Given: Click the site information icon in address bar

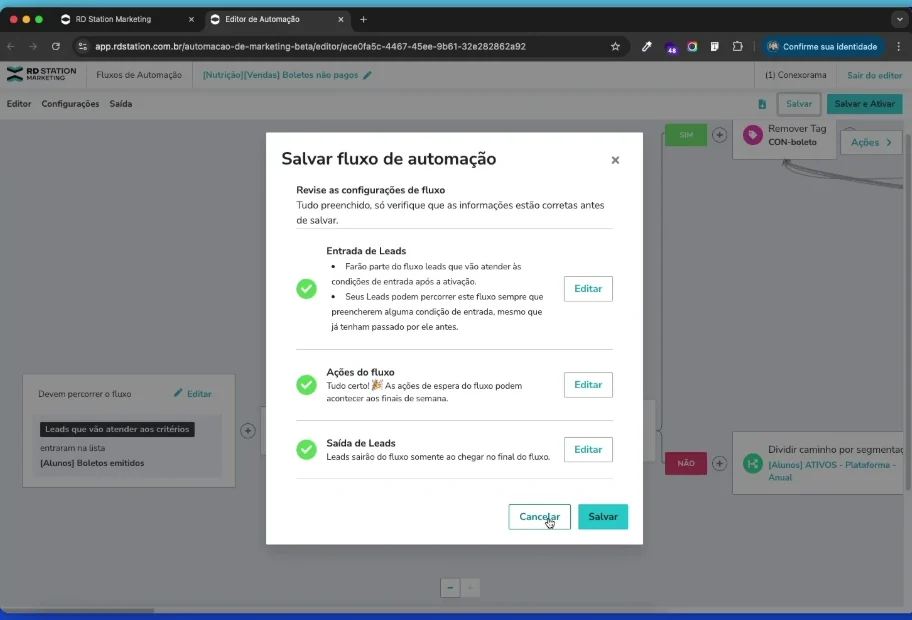Looking at the screenshot, I should point(83,47).
